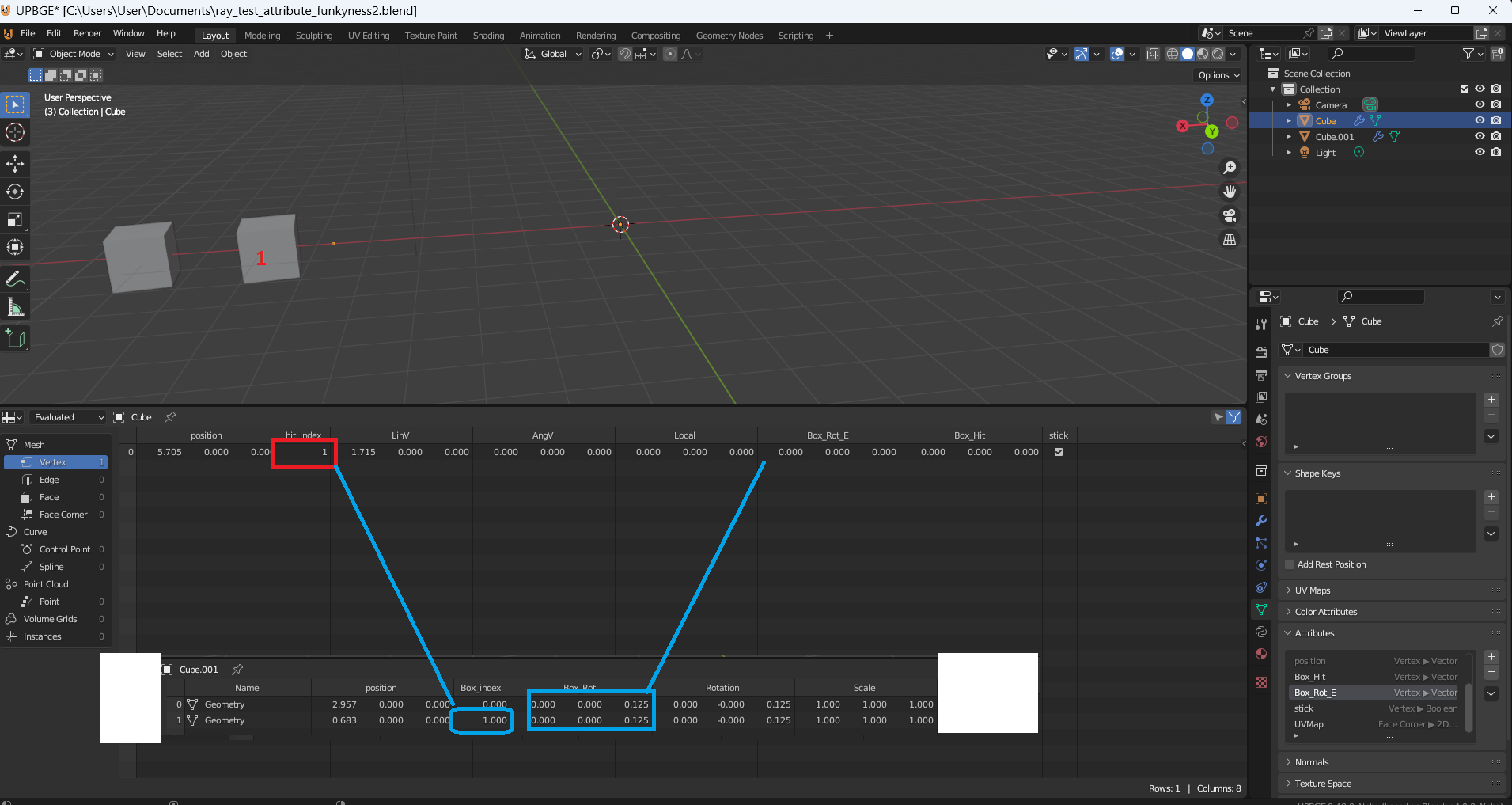This screenshot has width=1512, height=805.
Task: Select the Annotate tool
Action: coord(15,279)
